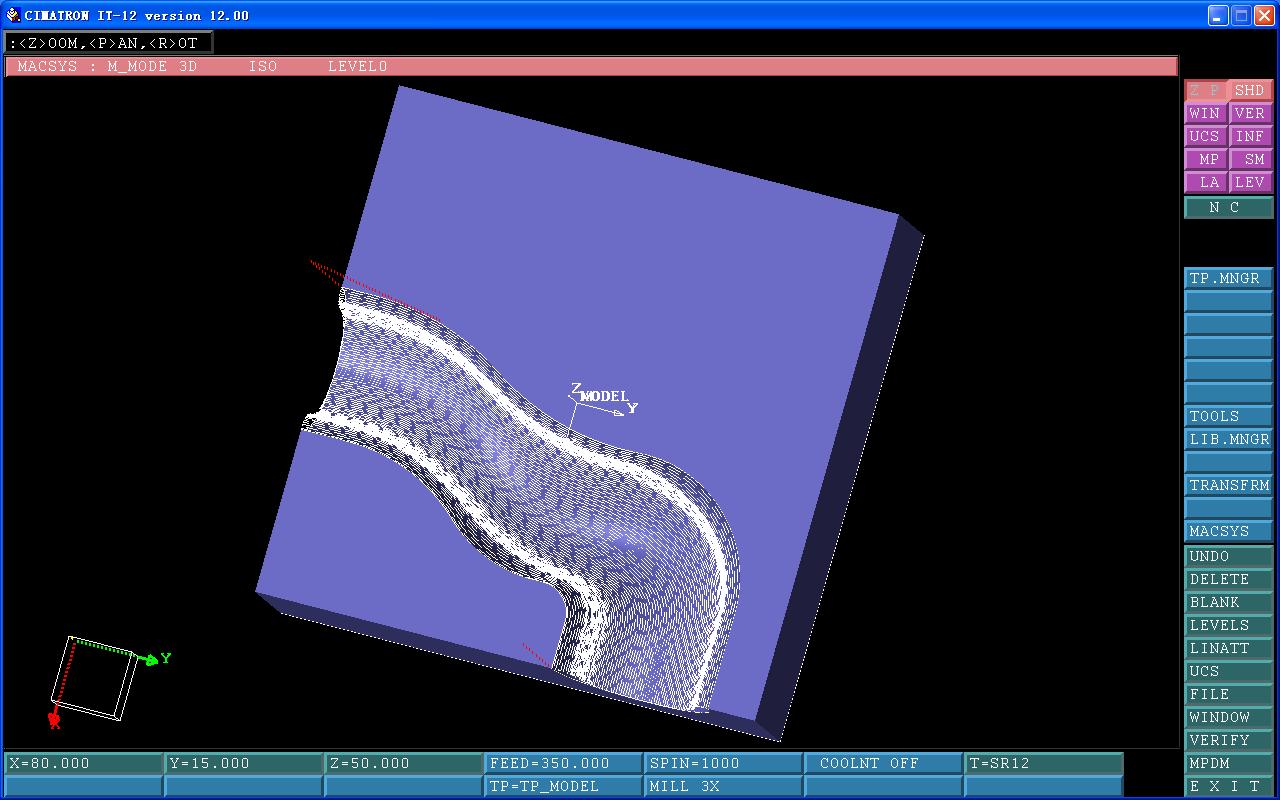Viewport: 1280px width, 800px height.
Task: Click UNDO in the side menu
Action: coord(1228,556)
